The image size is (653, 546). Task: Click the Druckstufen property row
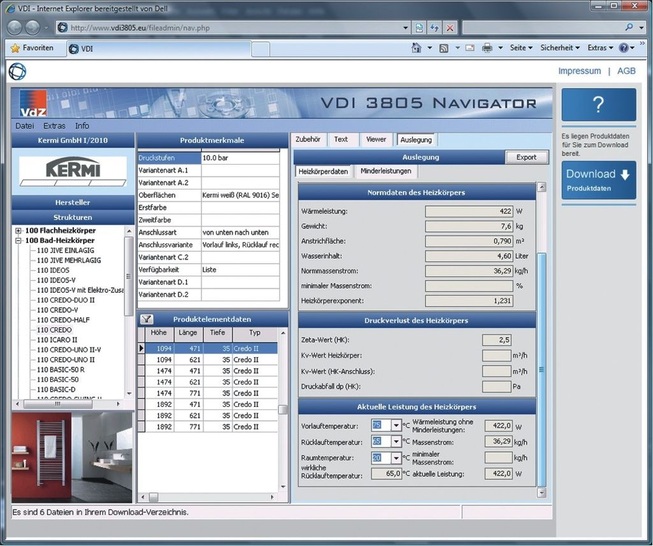(209, 158)
